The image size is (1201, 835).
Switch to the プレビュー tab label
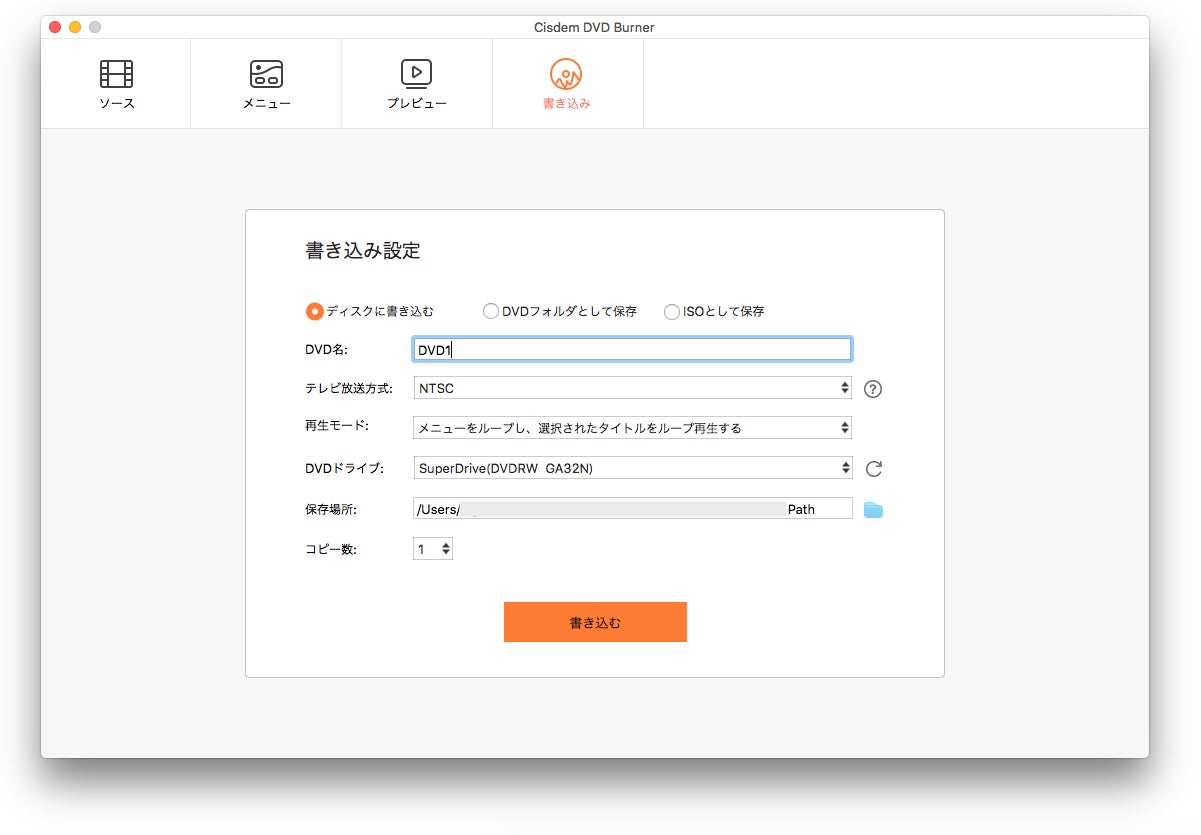[x=416, y=103]
